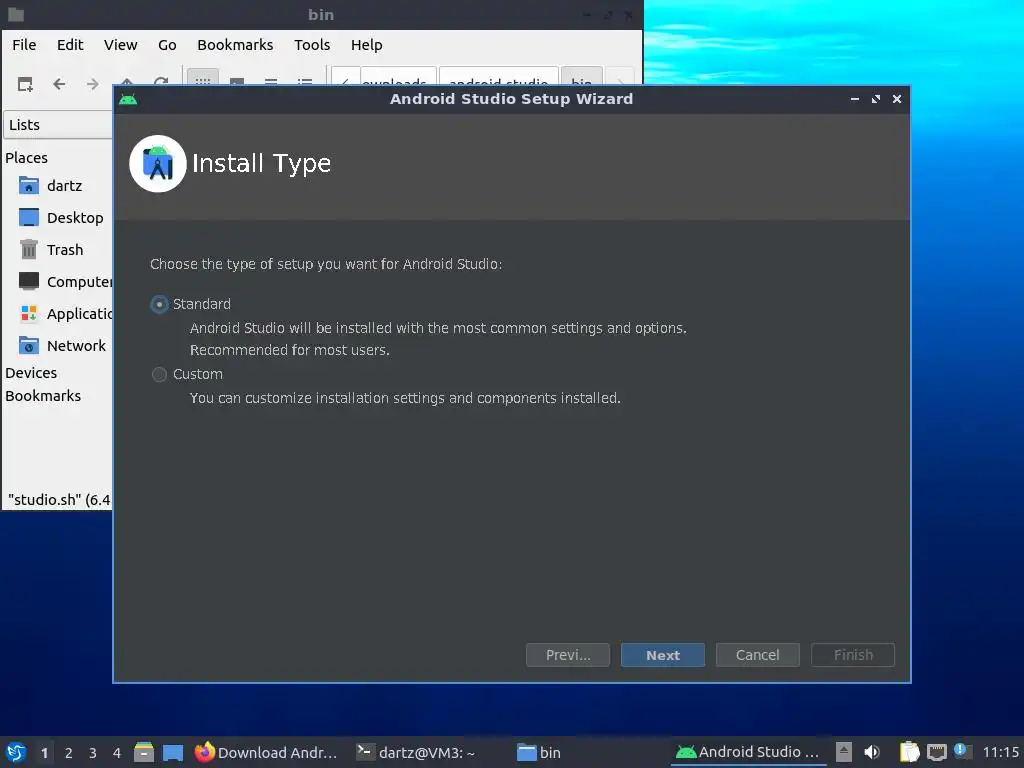
Task: Click the Applications grid icon in sidebar
Action: click(x=29, y=313)
